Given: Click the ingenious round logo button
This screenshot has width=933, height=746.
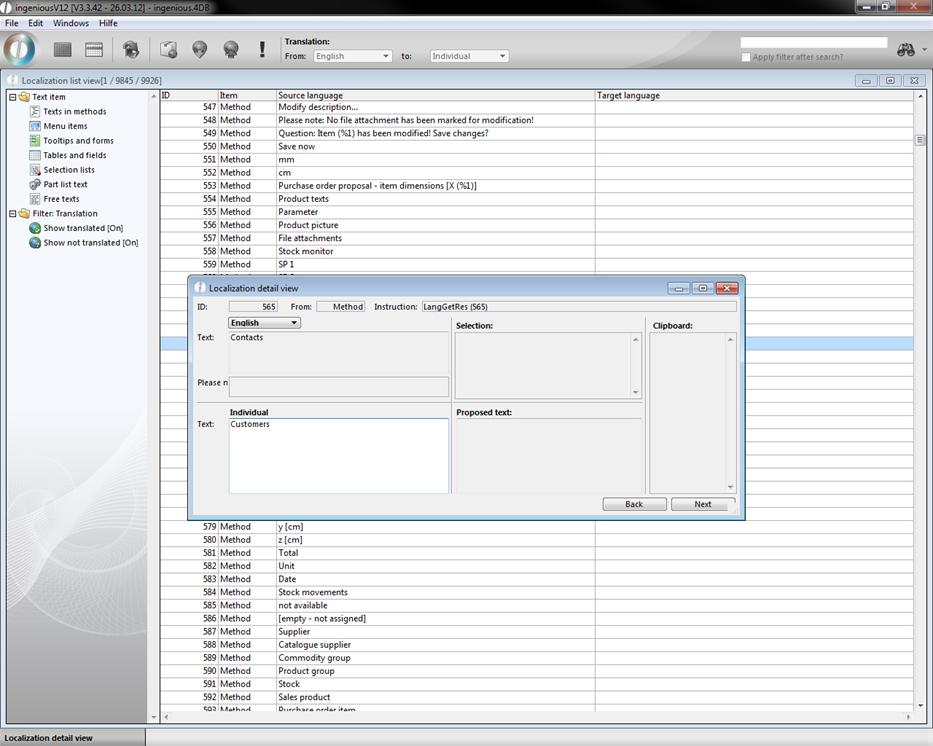Looking at the screenshot, I should [20, 49].
